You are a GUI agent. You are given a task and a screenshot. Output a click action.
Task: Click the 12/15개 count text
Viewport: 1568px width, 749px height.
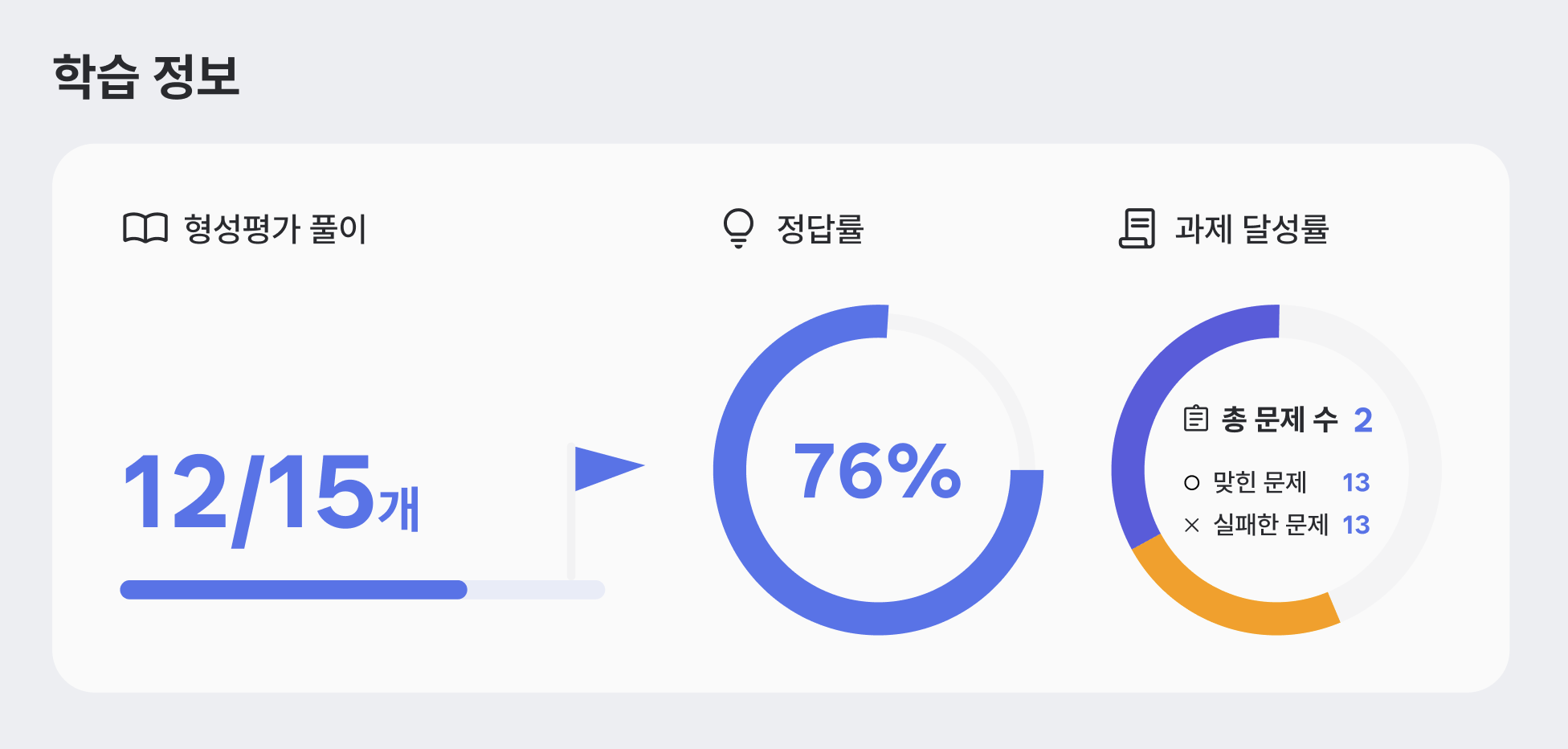271,494
